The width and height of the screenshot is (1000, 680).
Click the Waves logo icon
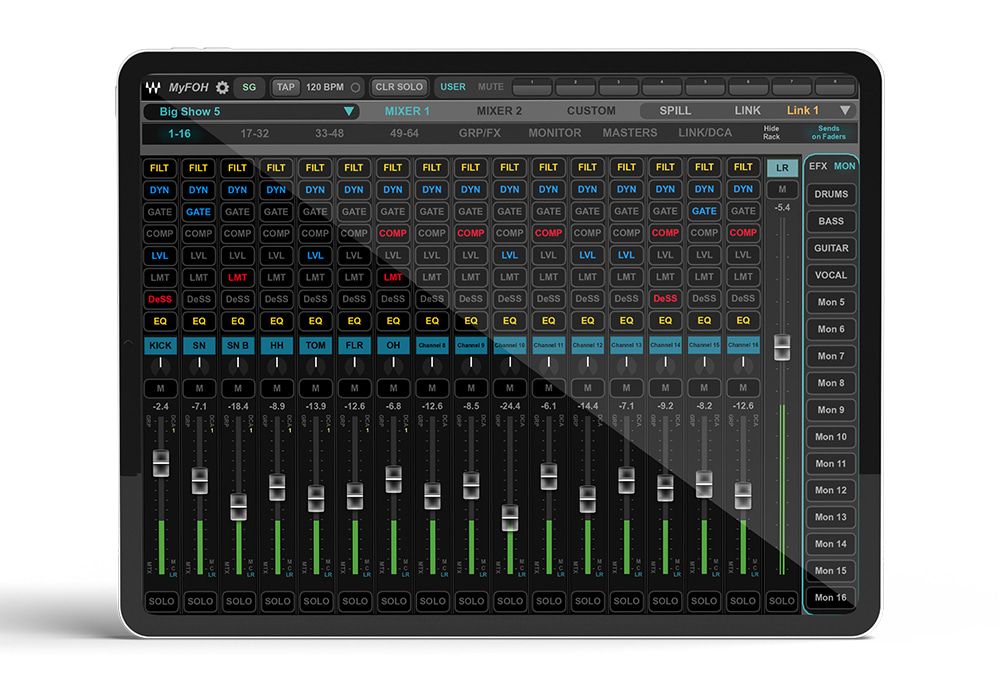(153, 88)
